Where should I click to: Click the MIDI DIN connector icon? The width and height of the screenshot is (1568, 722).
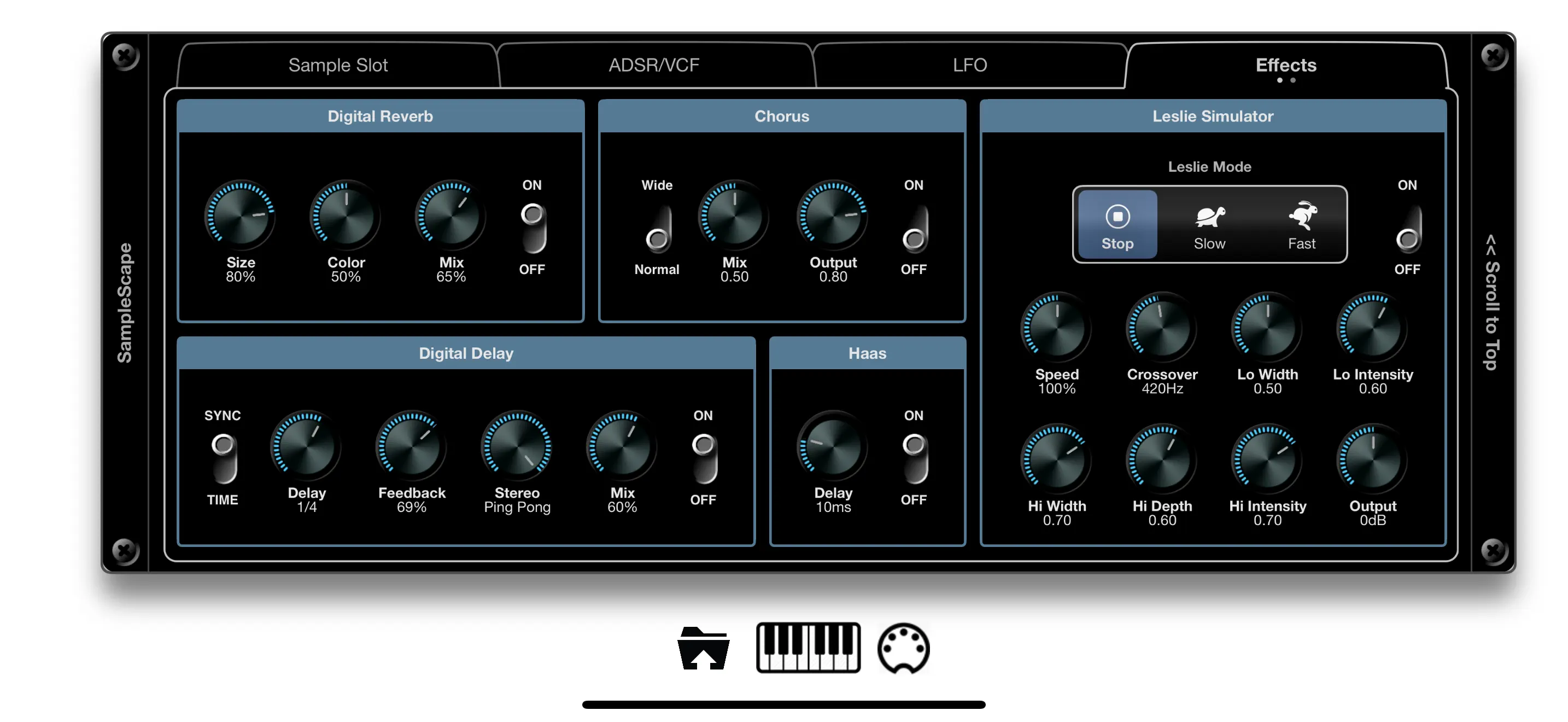(903, 648)
